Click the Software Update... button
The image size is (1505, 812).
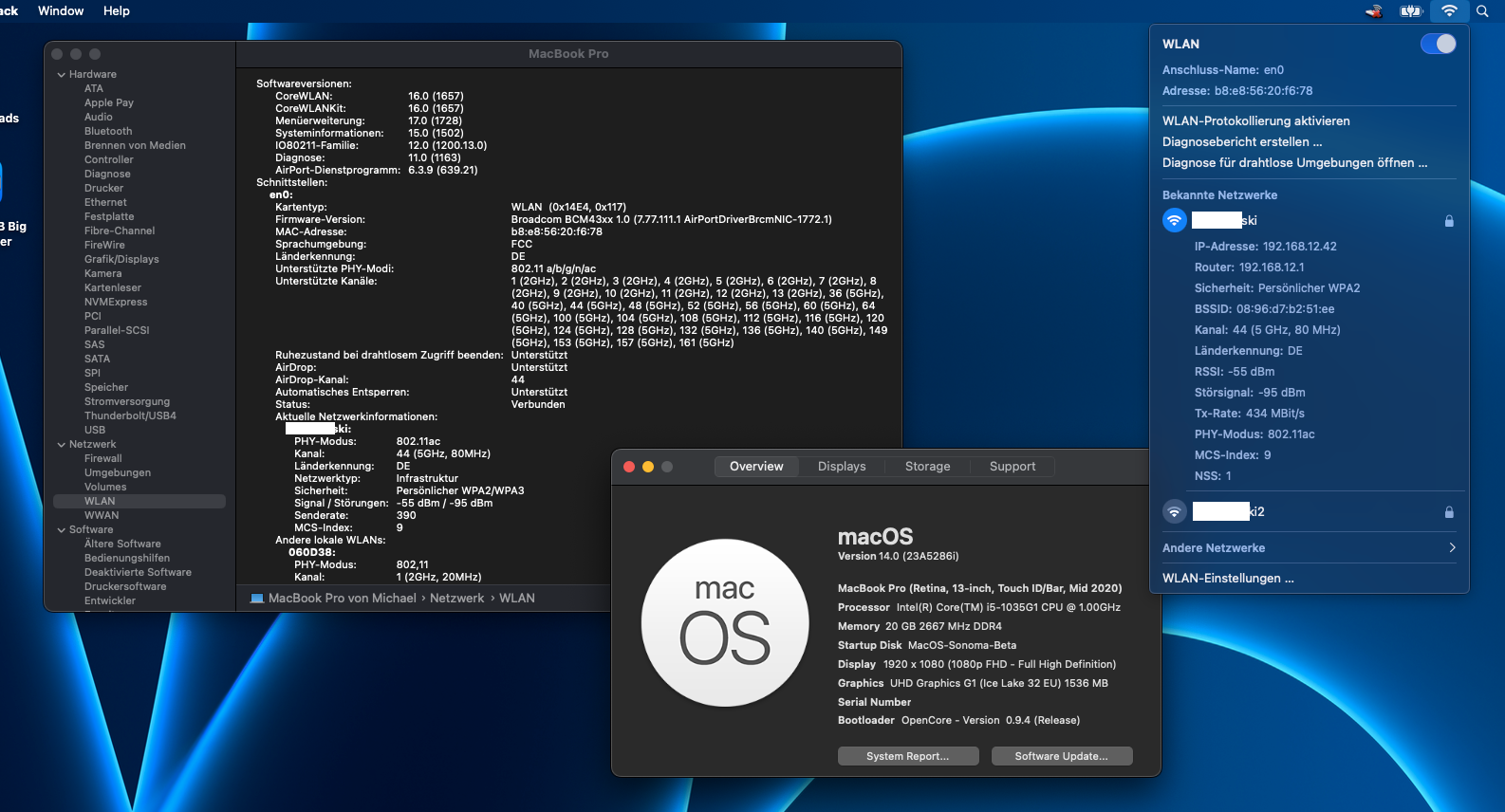[x=1061, y=756]
